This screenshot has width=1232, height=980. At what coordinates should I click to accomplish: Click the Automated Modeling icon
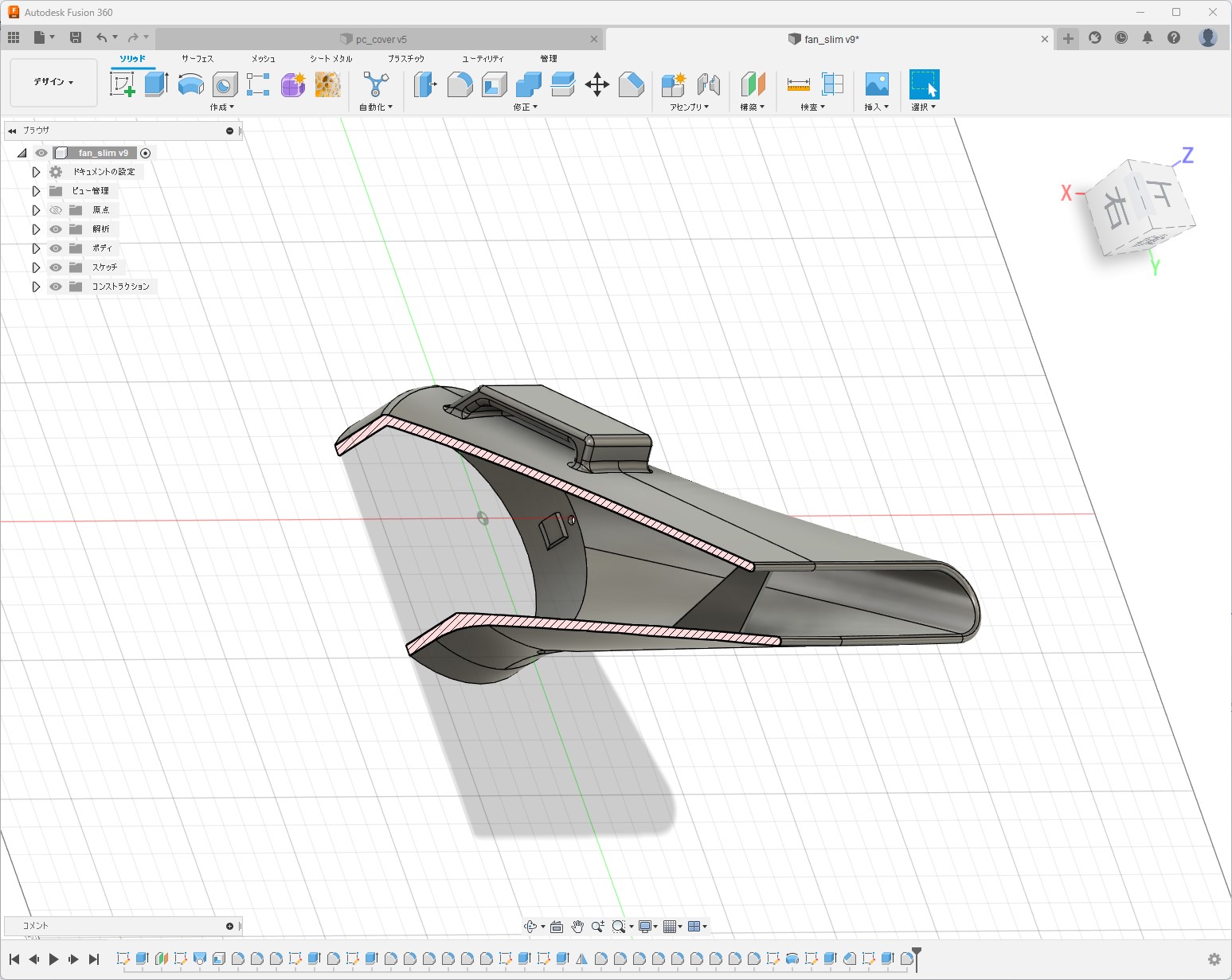coord(376,84)
